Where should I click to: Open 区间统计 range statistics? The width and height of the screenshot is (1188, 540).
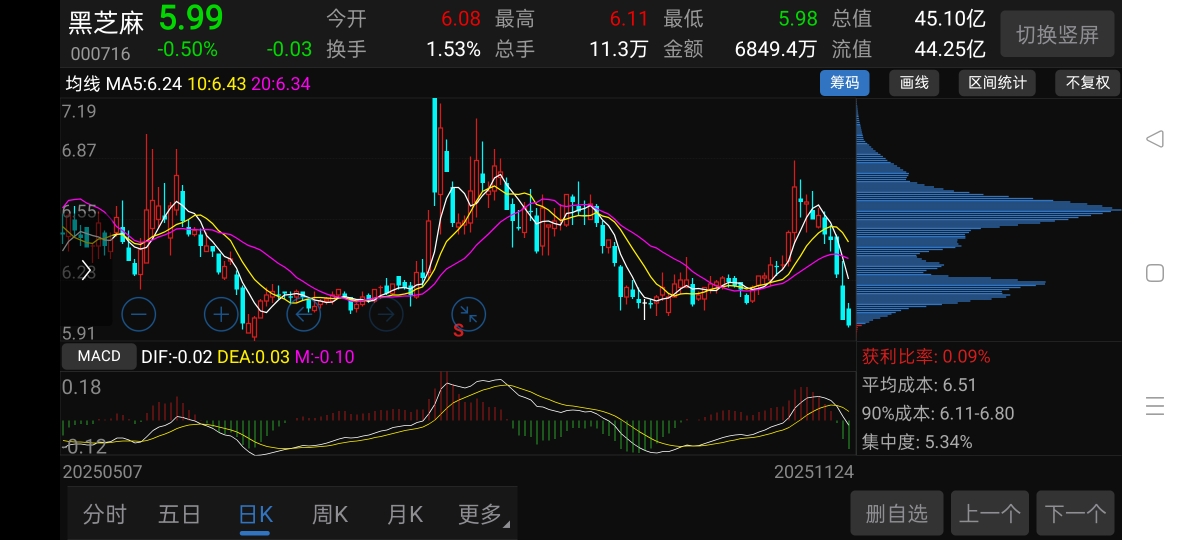998,83
